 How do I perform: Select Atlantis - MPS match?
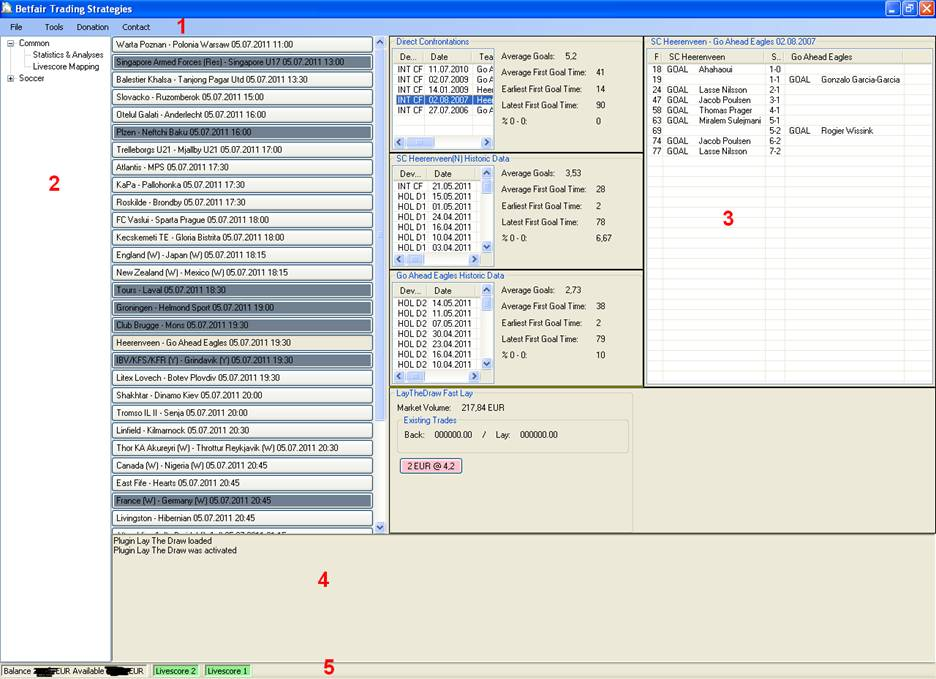242,167
